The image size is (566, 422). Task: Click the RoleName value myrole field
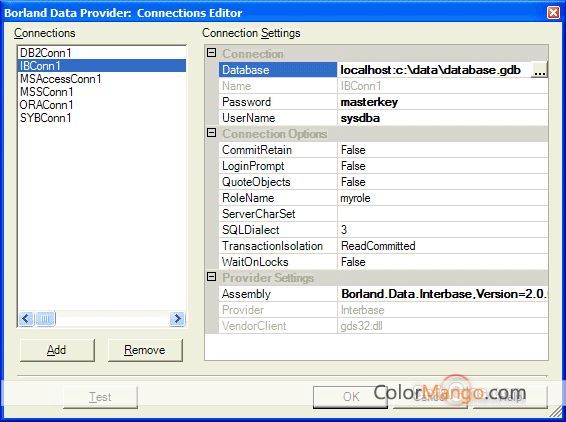[443, 198]
